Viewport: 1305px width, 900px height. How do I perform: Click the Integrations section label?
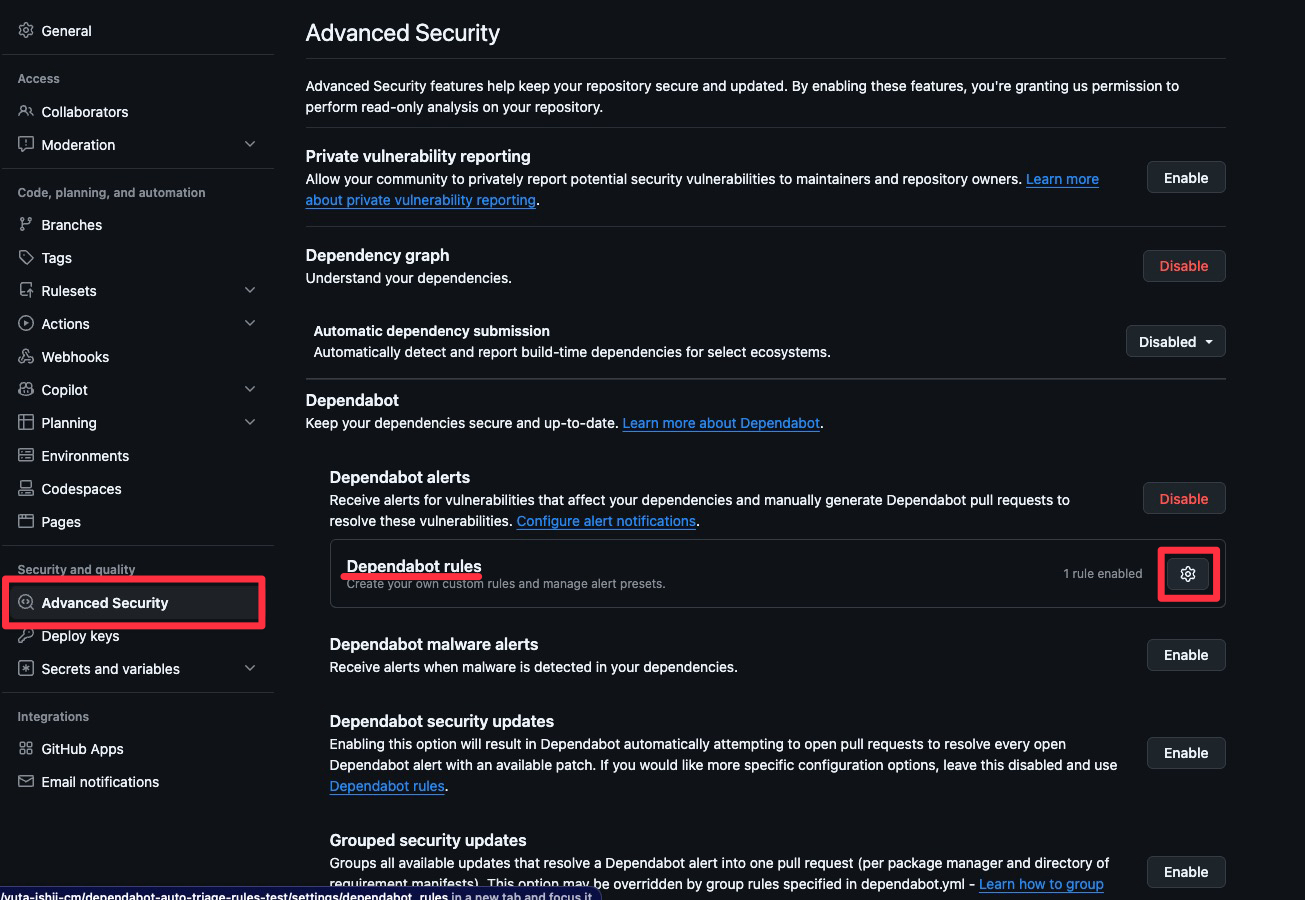[x=53, y=717]
